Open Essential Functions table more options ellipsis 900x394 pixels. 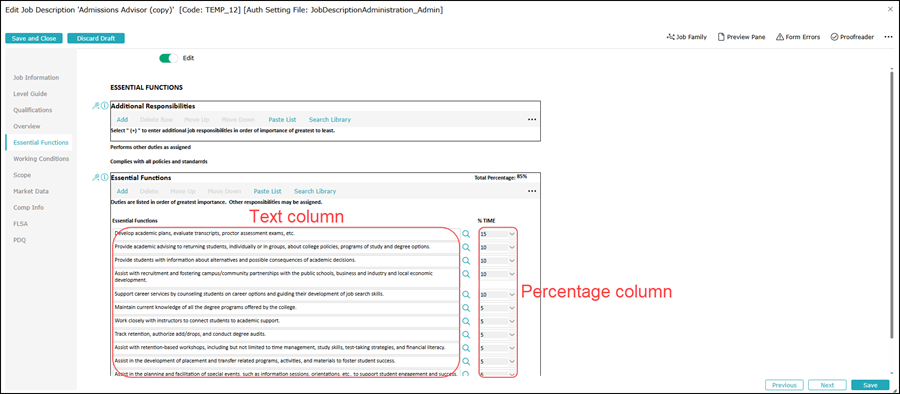pyautogui.click(x=532, y=191)
